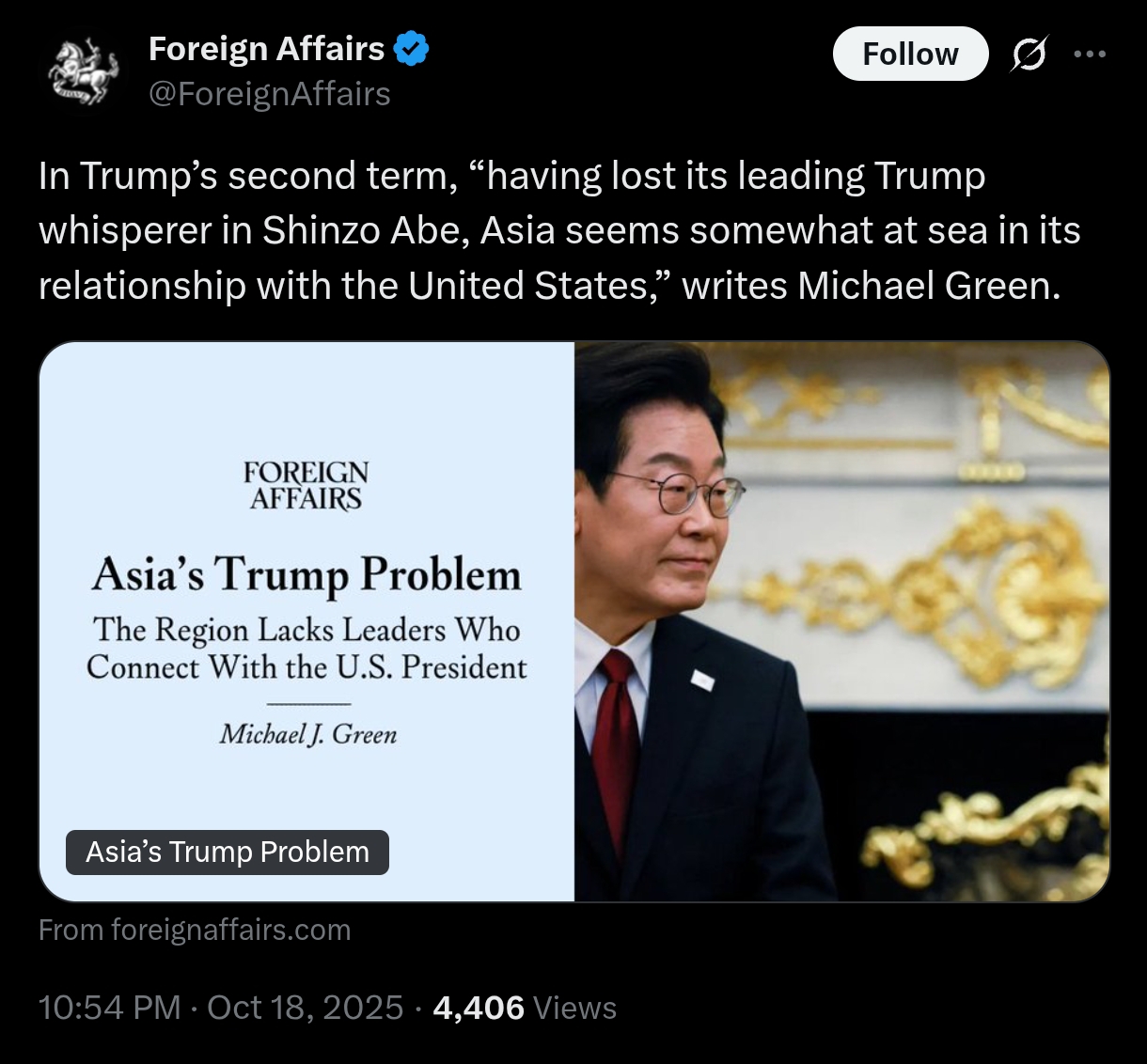The image size is (1147, 1064).
Task: Open the "Asia's Trump Problem" card headline
Action: point(306,575)
